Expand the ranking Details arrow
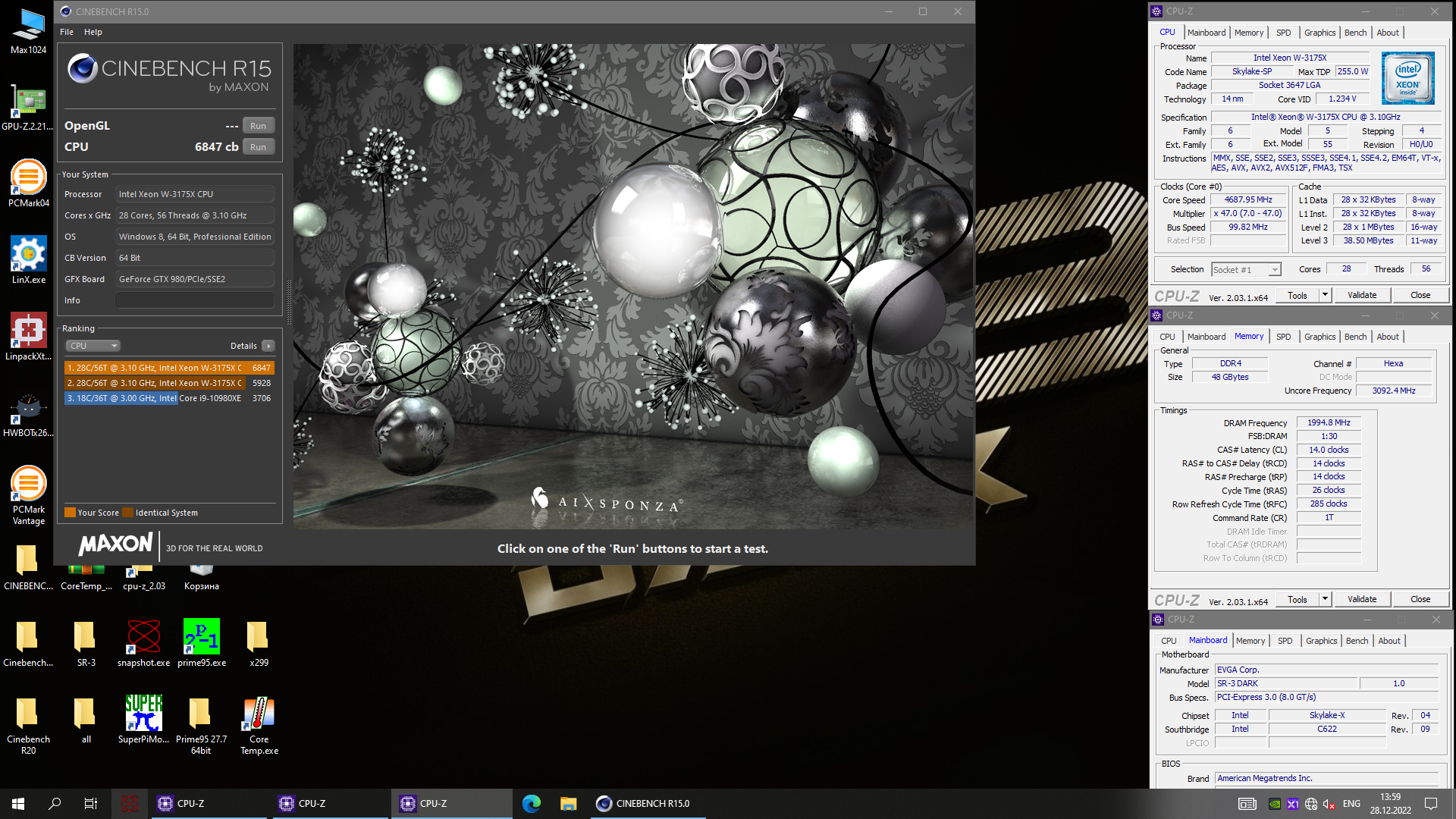Viewport: 1456px width, 819px height. [268, 346]
